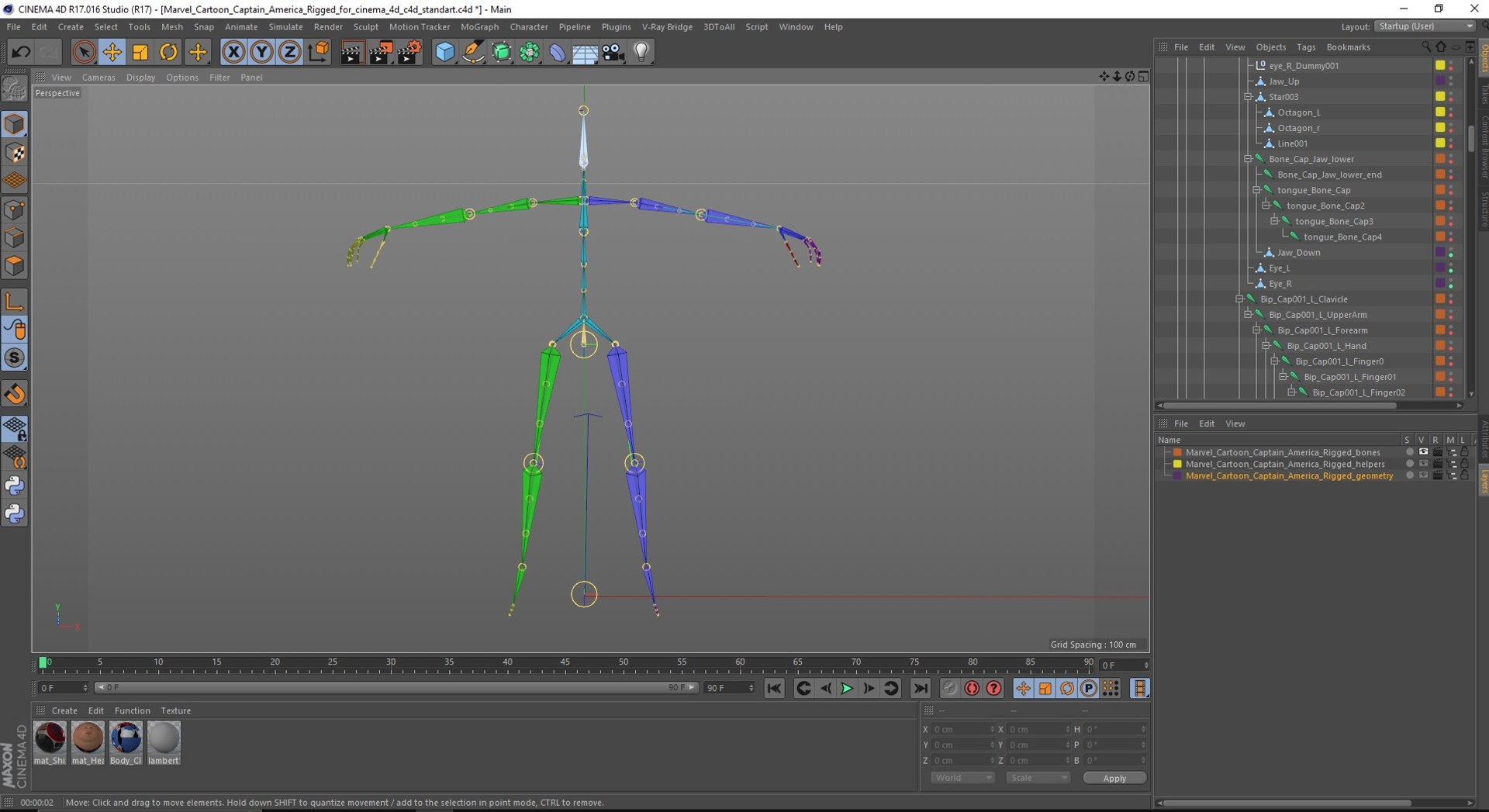The image size is (1489, 812).
Task: Click the Apply button
Action: tap(1114, 778)
